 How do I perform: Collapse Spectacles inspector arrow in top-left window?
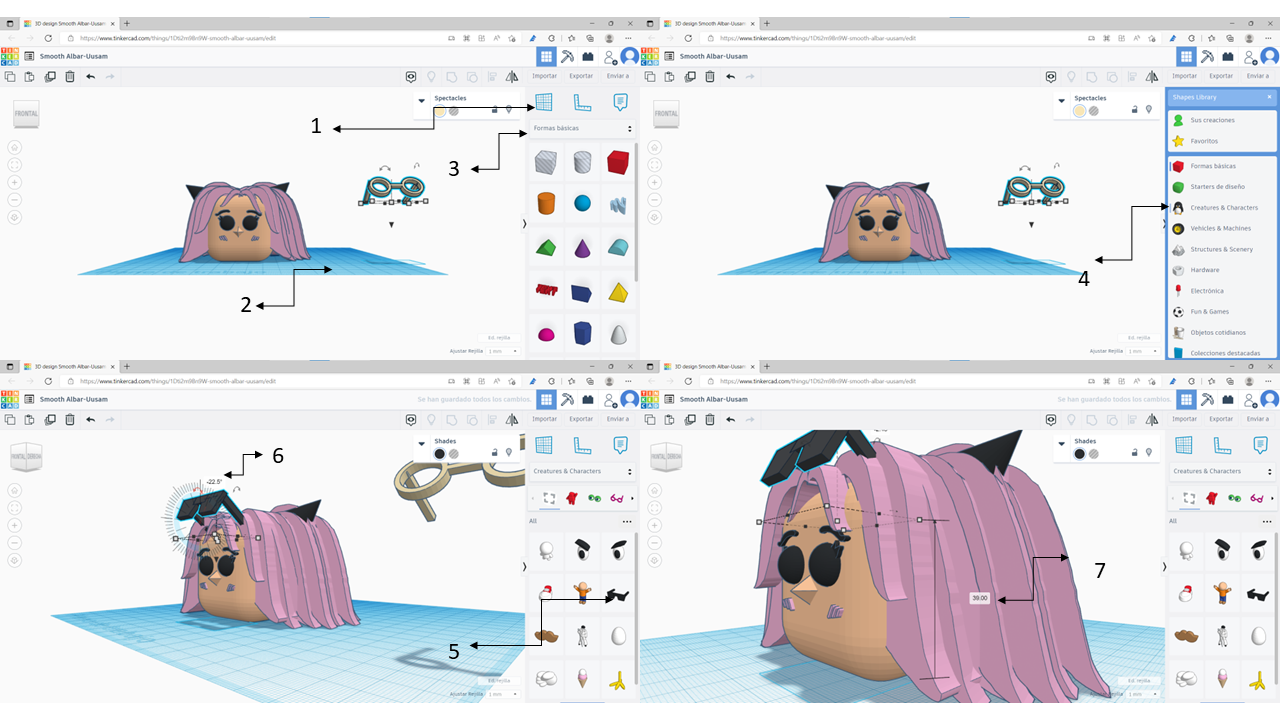[422, 100]
